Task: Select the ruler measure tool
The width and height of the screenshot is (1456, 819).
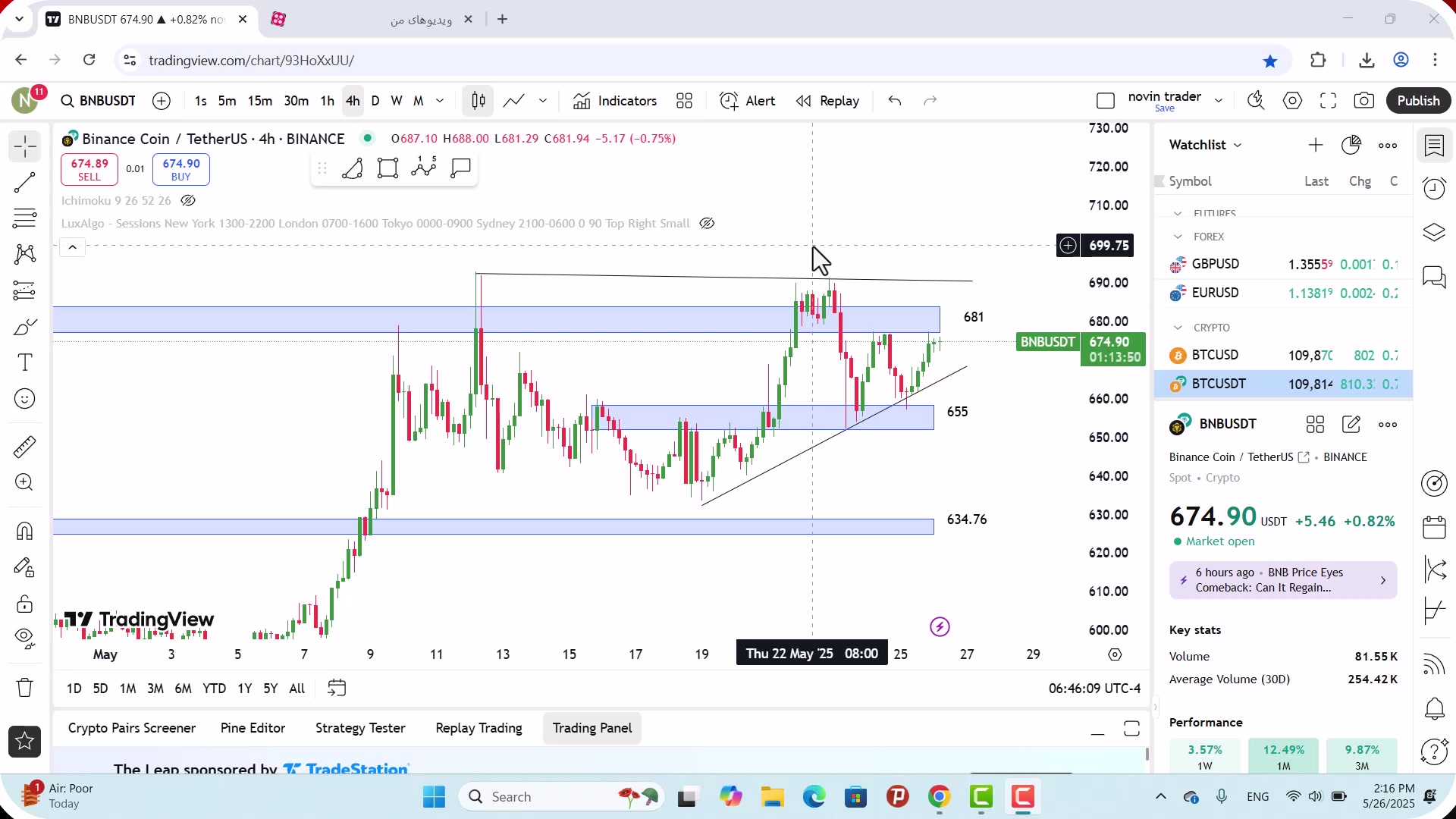Action: point(24,447)
